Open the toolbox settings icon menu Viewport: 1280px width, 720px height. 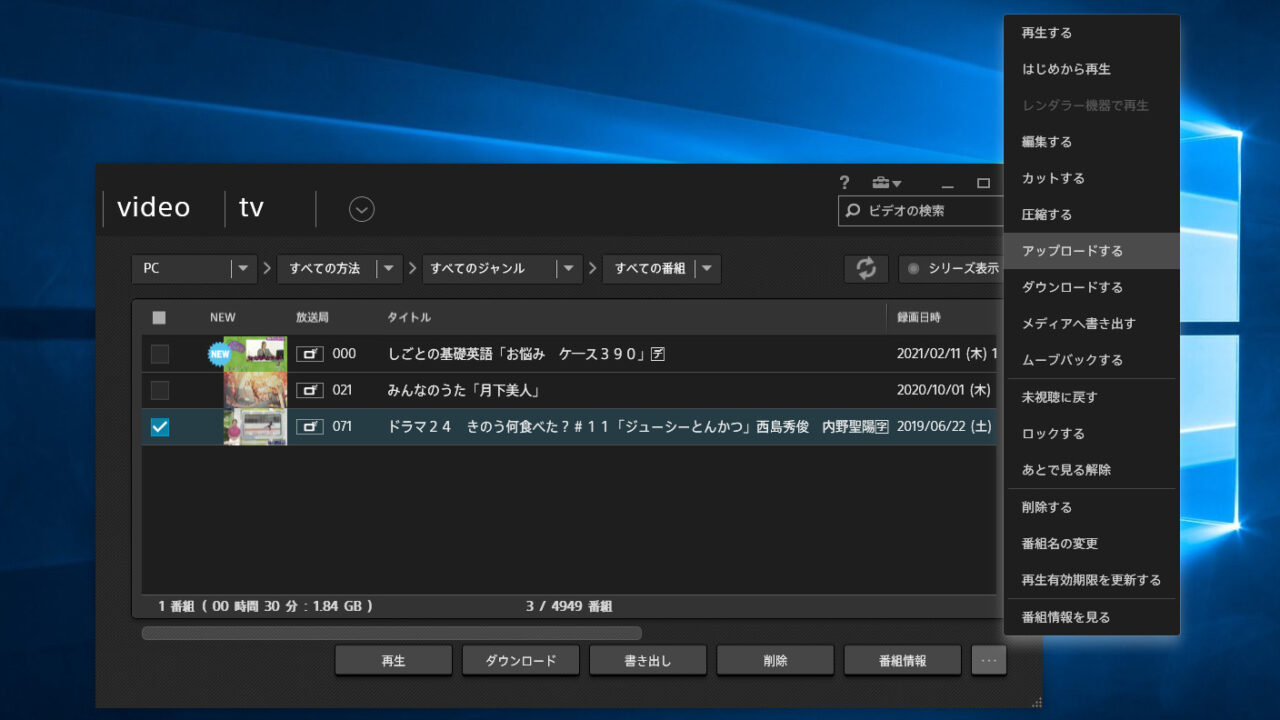click(x=885, y=183)
